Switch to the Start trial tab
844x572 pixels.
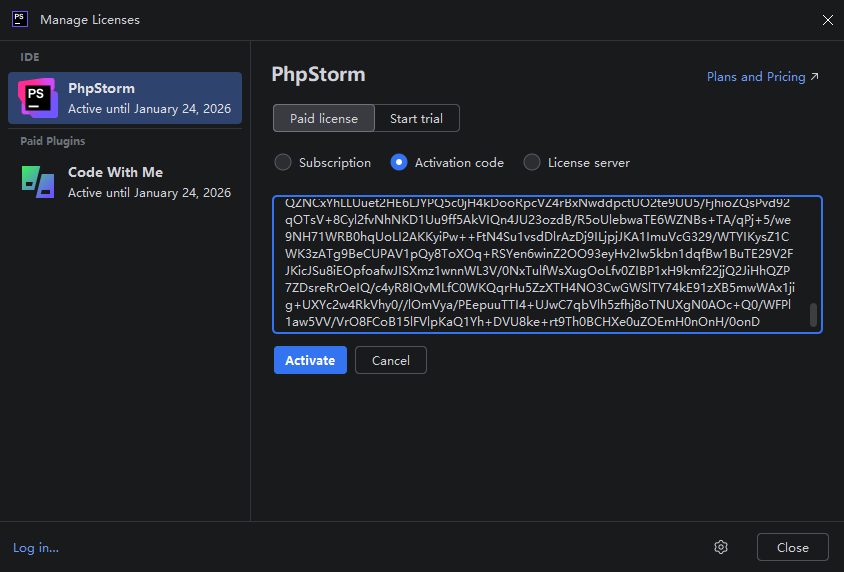416,118
